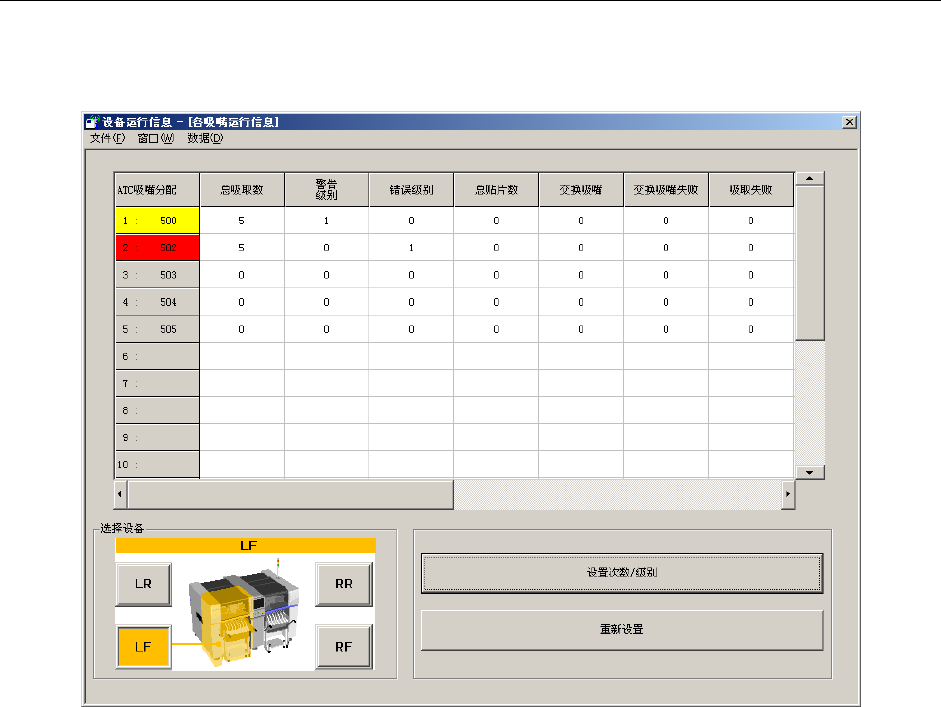Viewport: 941px width, 707px height.
Task: Open the 数据(D) menu
Action: 205,139
